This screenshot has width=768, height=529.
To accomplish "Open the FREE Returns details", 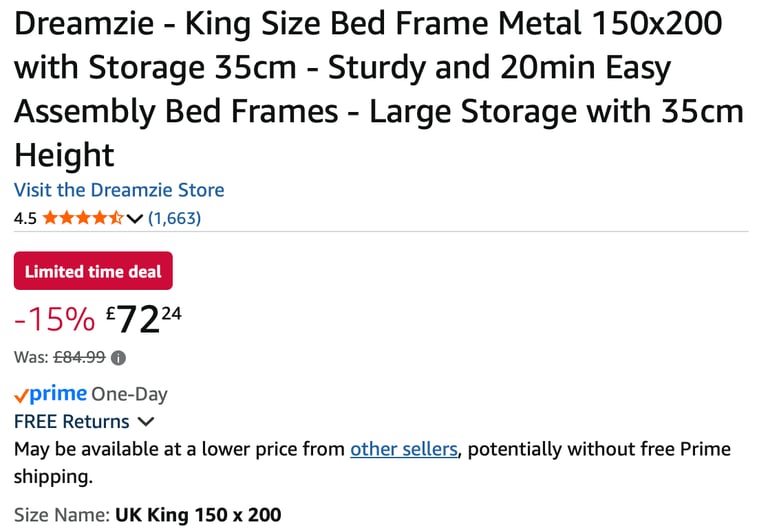I will [72, 421].
